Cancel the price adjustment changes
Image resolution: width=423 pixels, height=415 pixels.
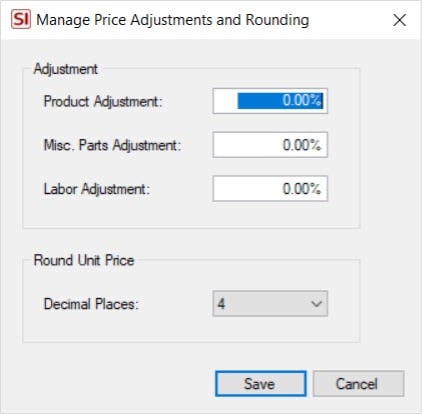pyautogui.click(x=358, y=384)
